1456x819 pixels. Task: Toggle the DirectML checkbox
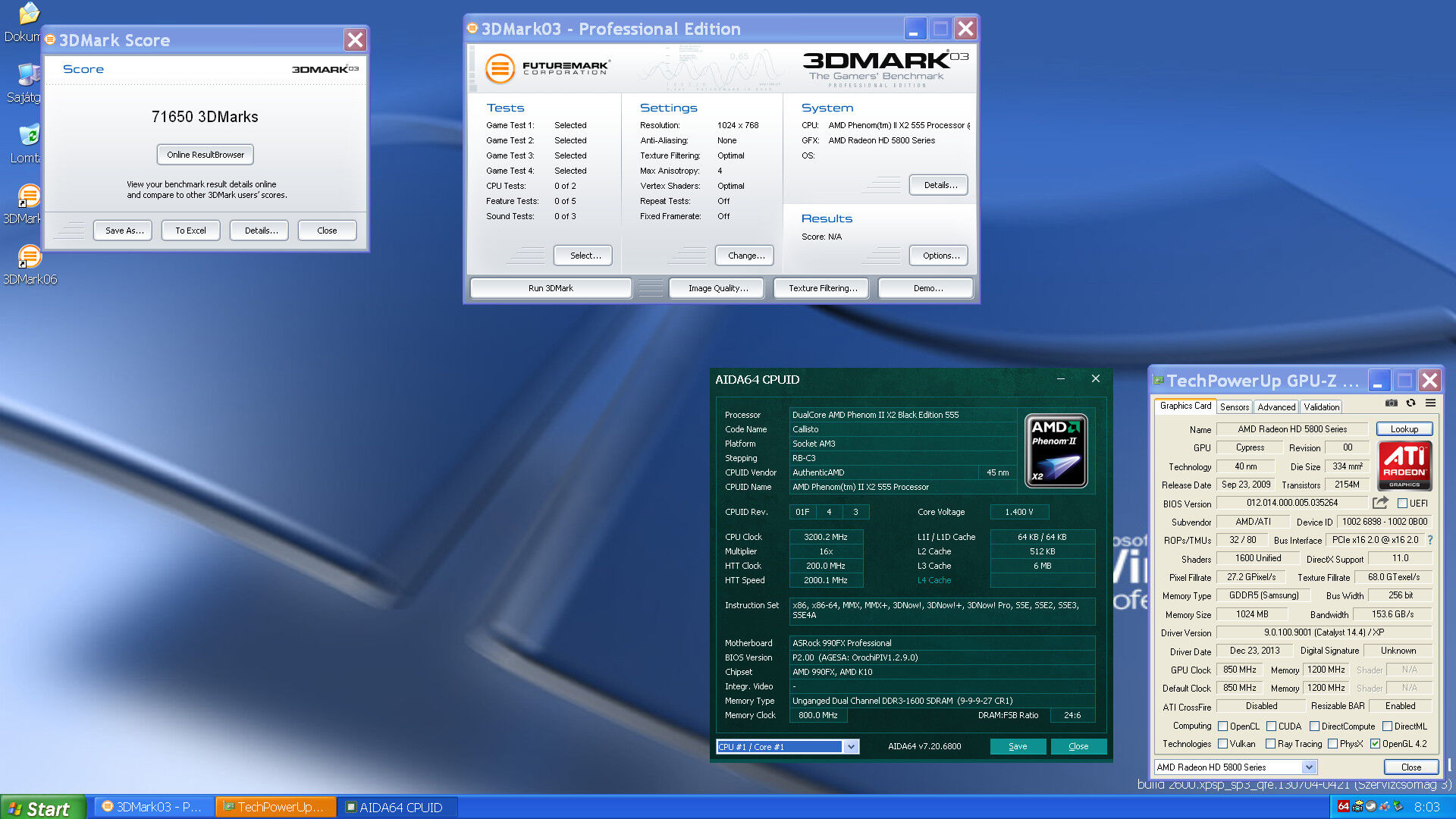(x=1387, y=726)
